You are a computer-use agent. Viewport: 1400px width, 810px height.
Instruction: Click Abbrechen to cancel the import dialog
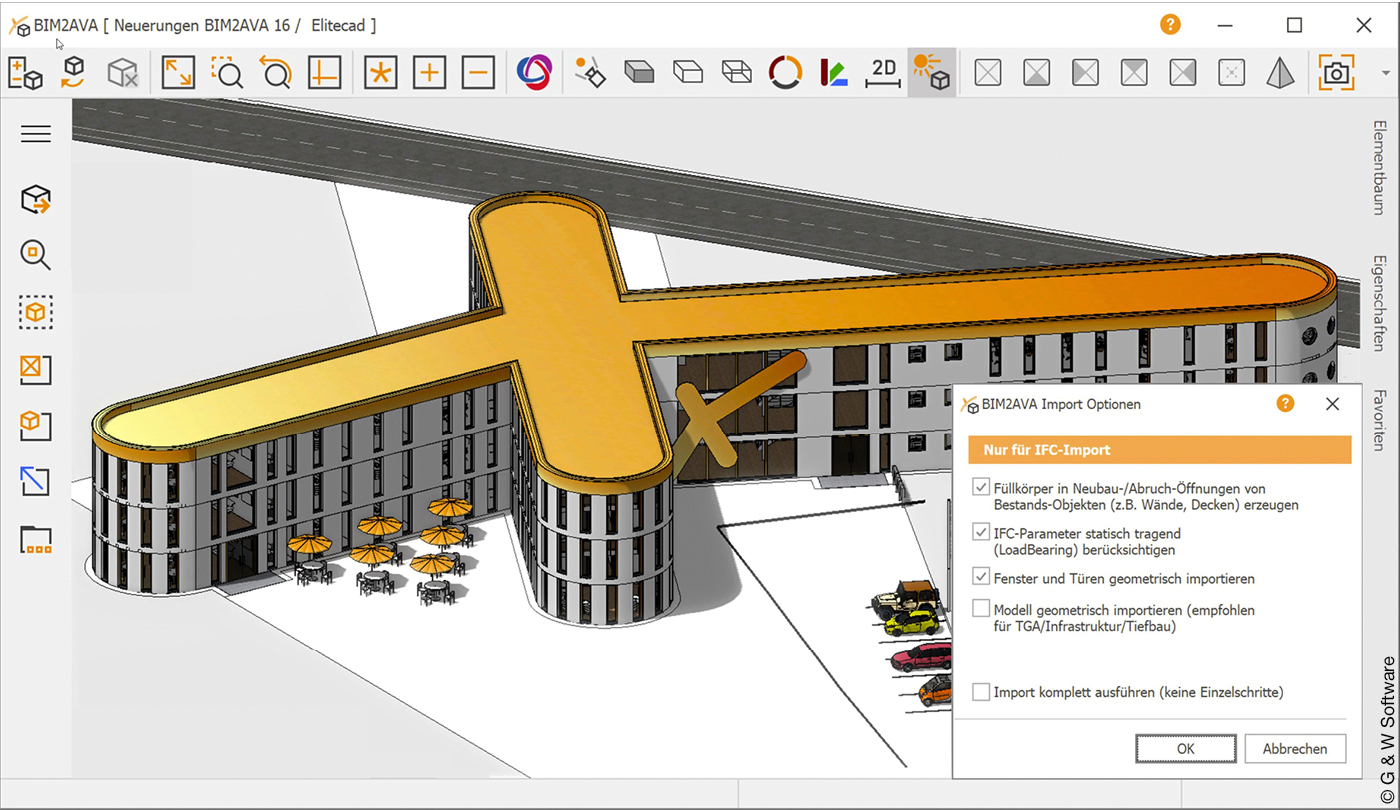(x=1295, y=748)
